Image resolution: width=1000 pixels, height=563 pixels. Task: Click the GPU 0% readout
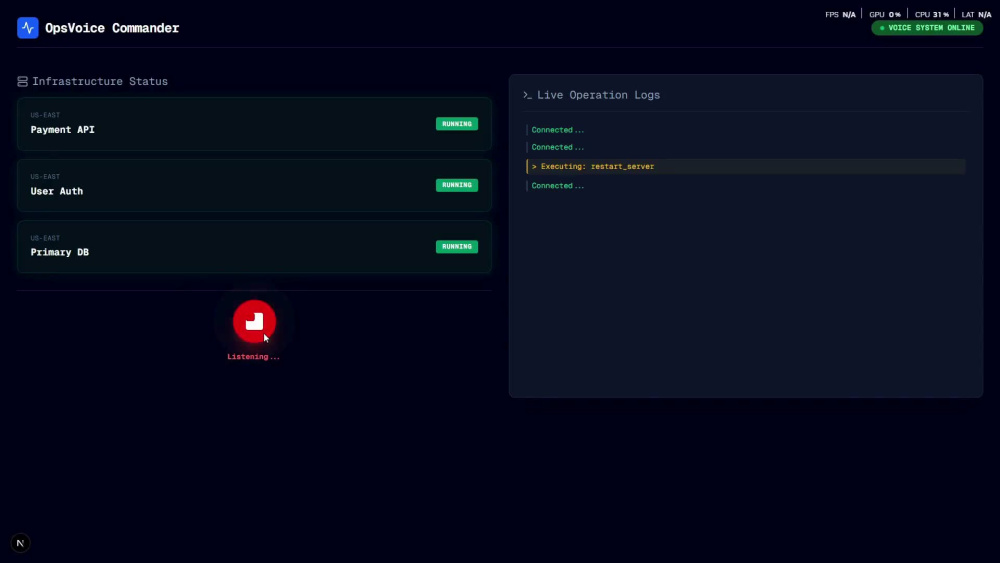click(885, 15)
